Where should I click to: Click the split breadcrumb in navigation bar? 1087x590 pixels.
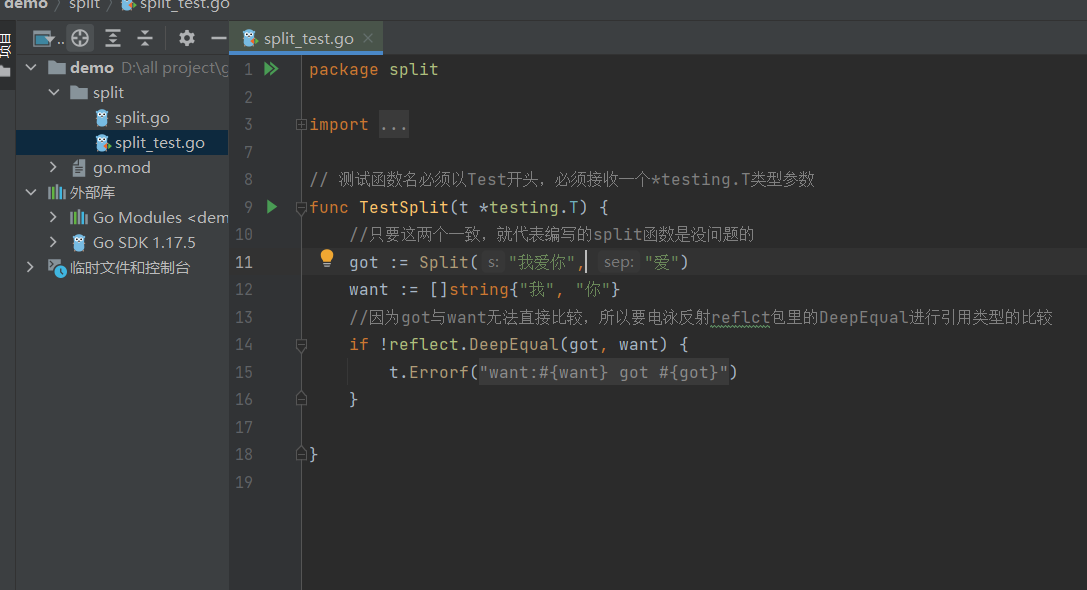[x=84, y=5]
